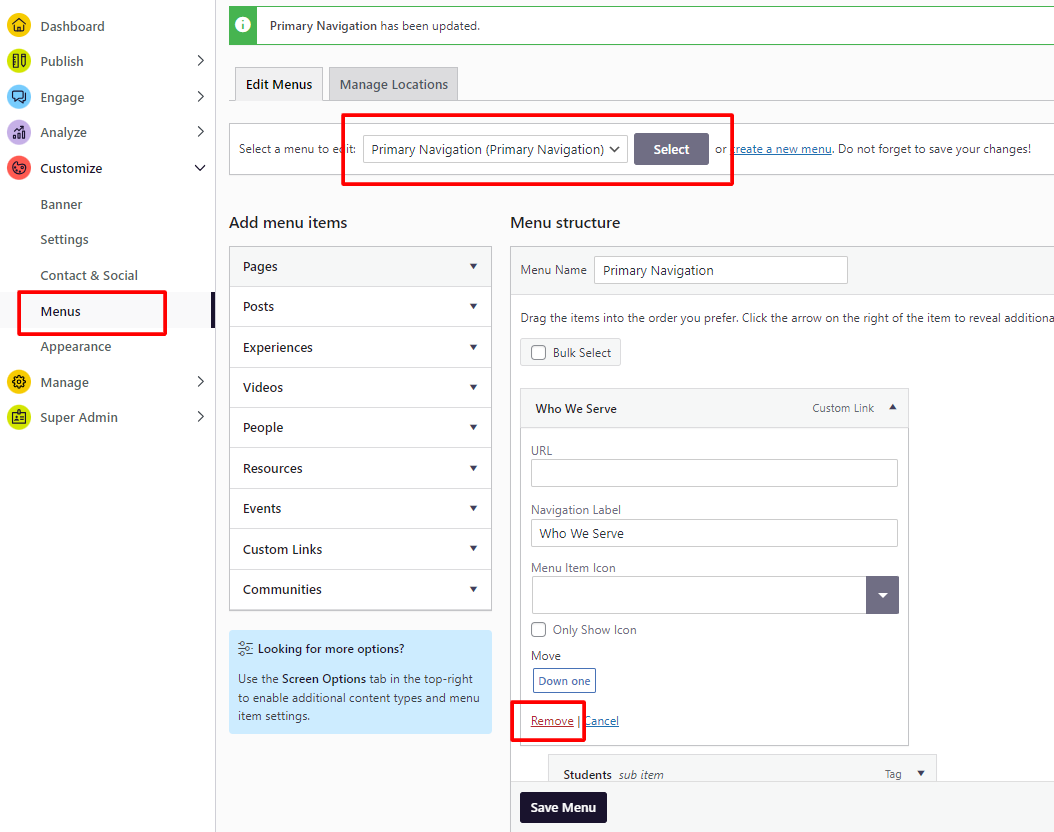This screenshot has width=1054, height=832.
Task: Click the Super Admin badge icon
Action: coord(19,417)
